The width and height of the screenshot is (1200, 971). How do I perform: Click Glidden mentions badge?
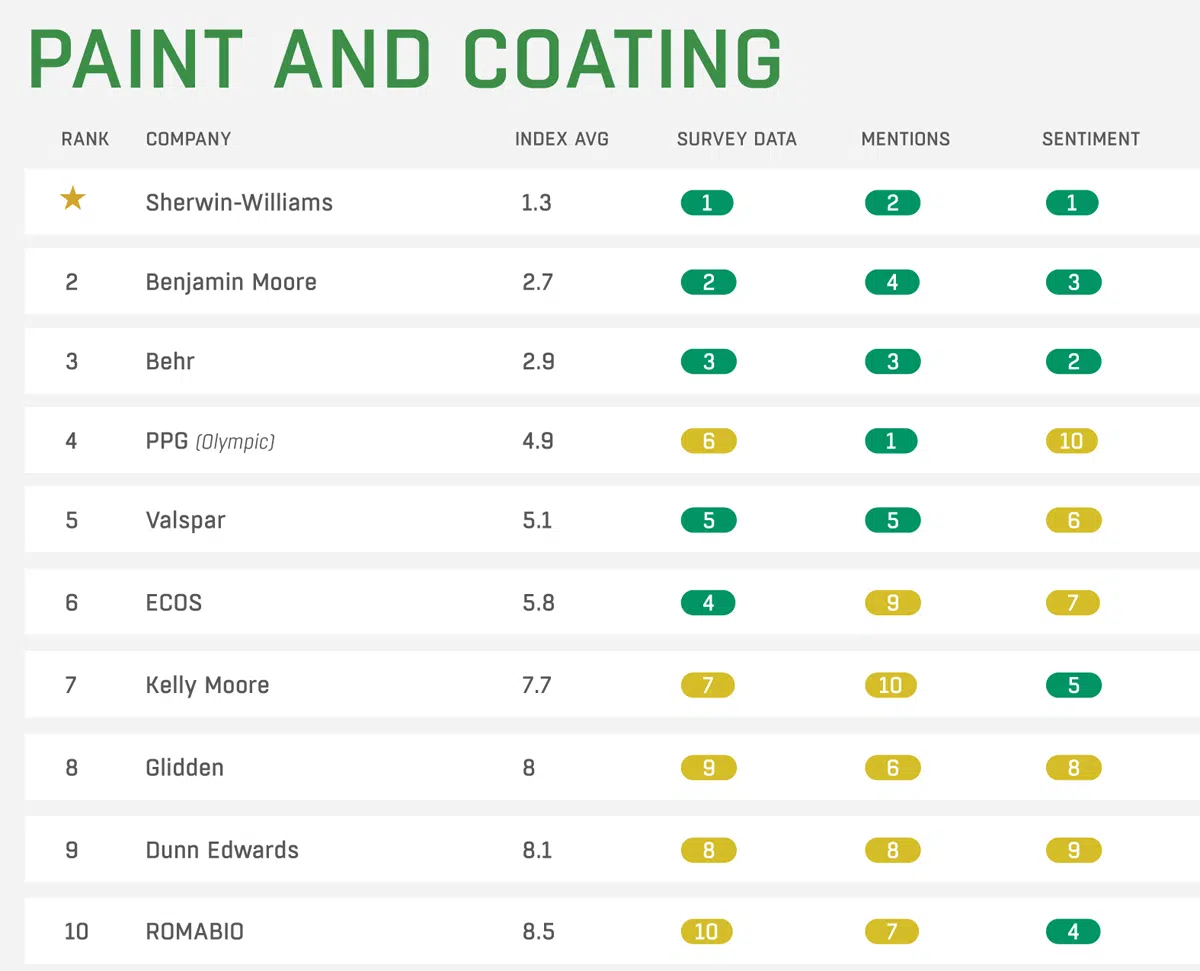click(892, 768)
